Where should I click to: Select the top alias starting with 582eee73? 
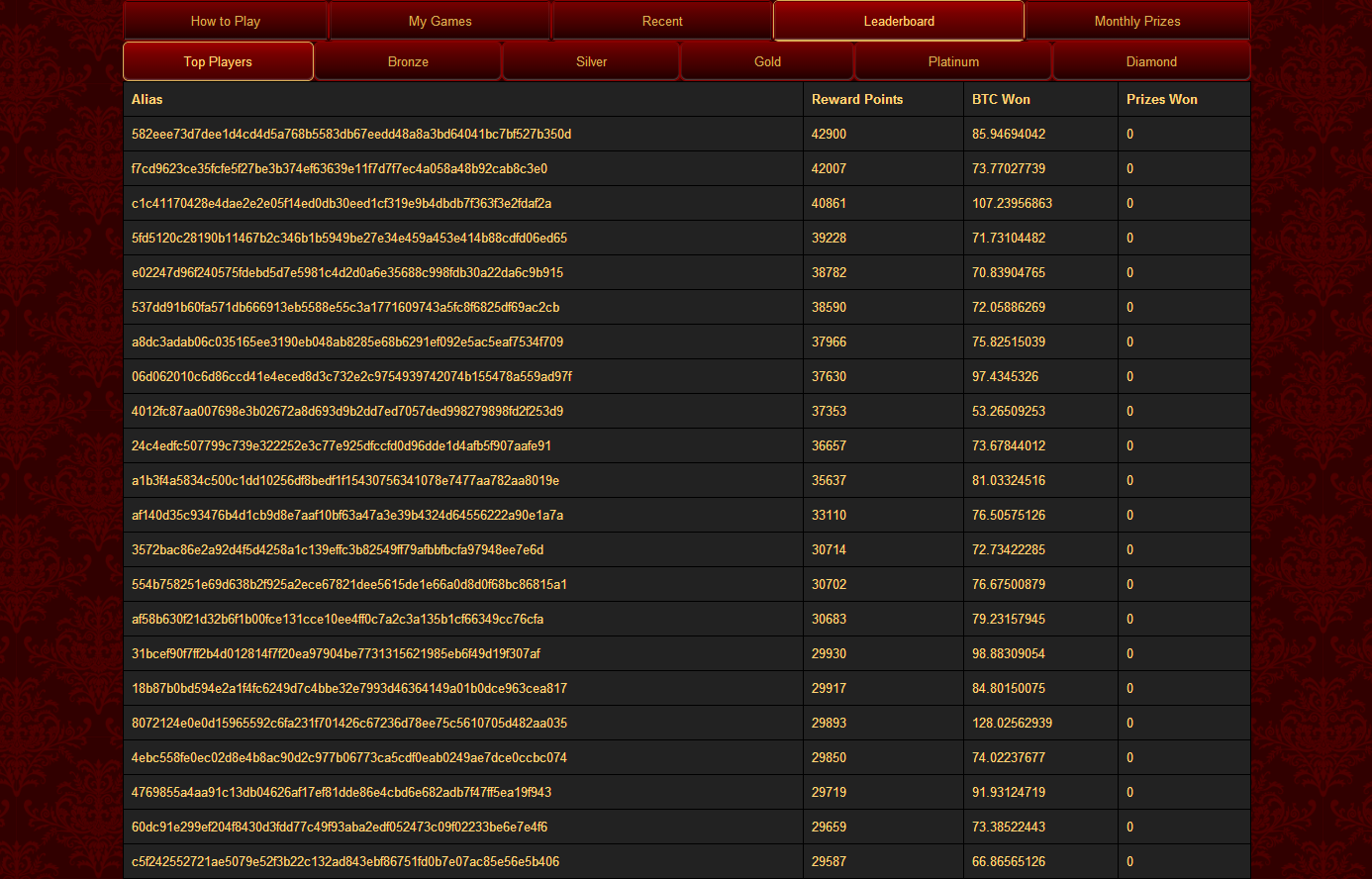[x=351, y=134]
